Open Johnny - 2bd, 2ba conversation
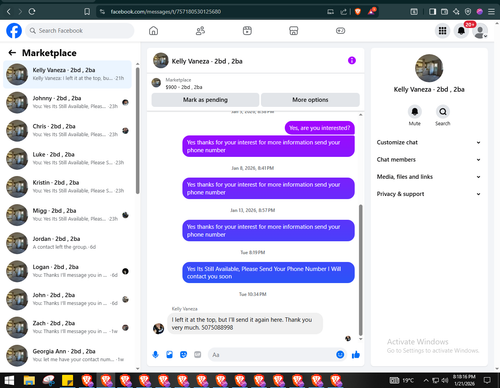This screenshot has height=388, width=500. tap(68, 102)
